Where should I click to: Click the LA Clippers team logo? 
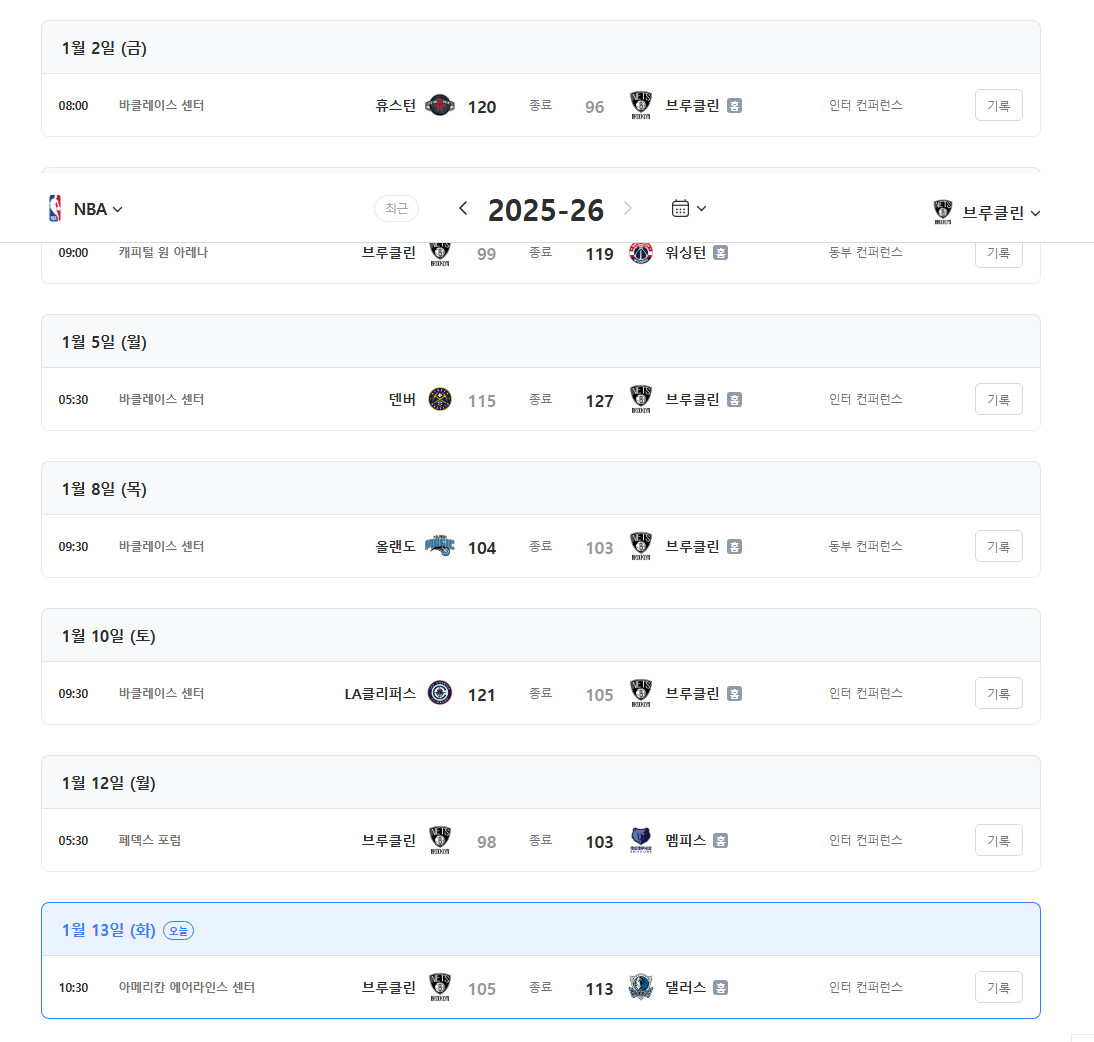point(440,694)
